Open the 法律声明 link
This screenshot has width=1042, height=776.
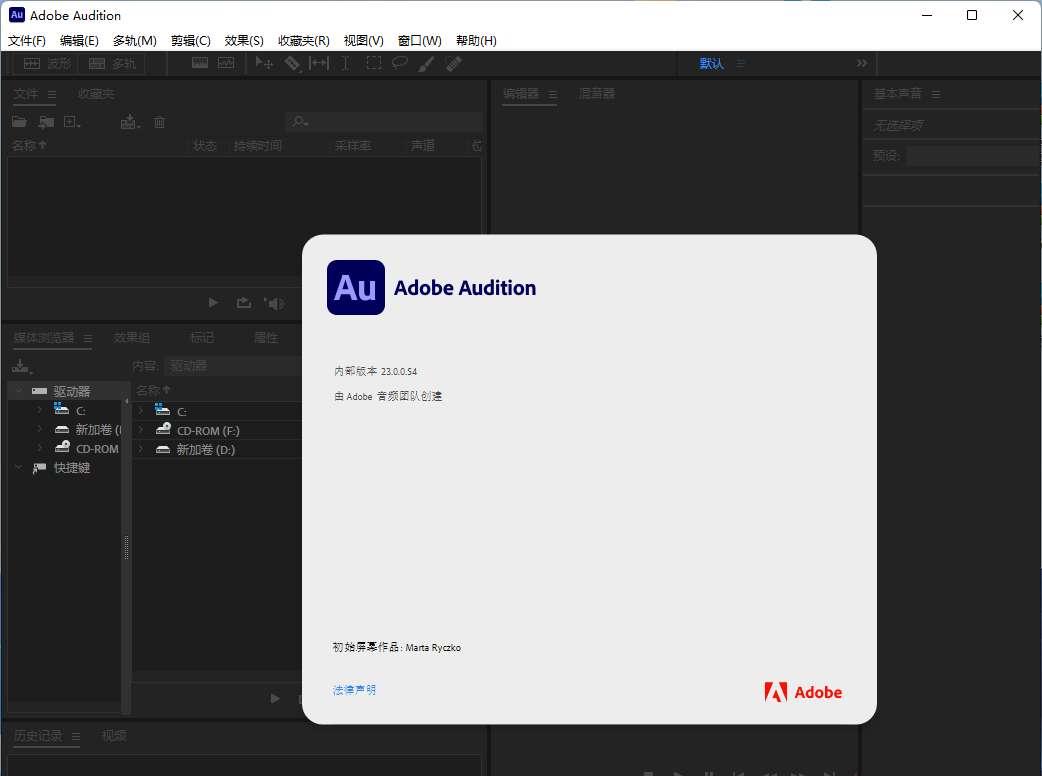coord(354,689)
